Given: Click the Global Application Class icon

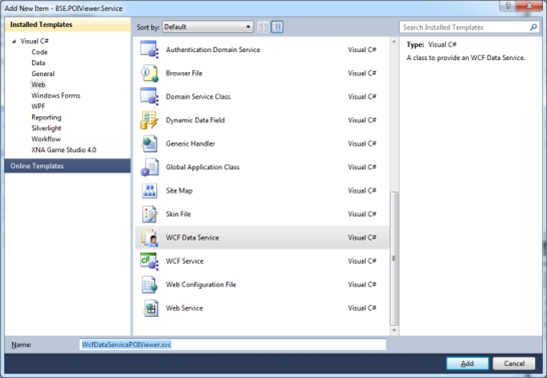Looking at the screenshot, I should 149,167.
